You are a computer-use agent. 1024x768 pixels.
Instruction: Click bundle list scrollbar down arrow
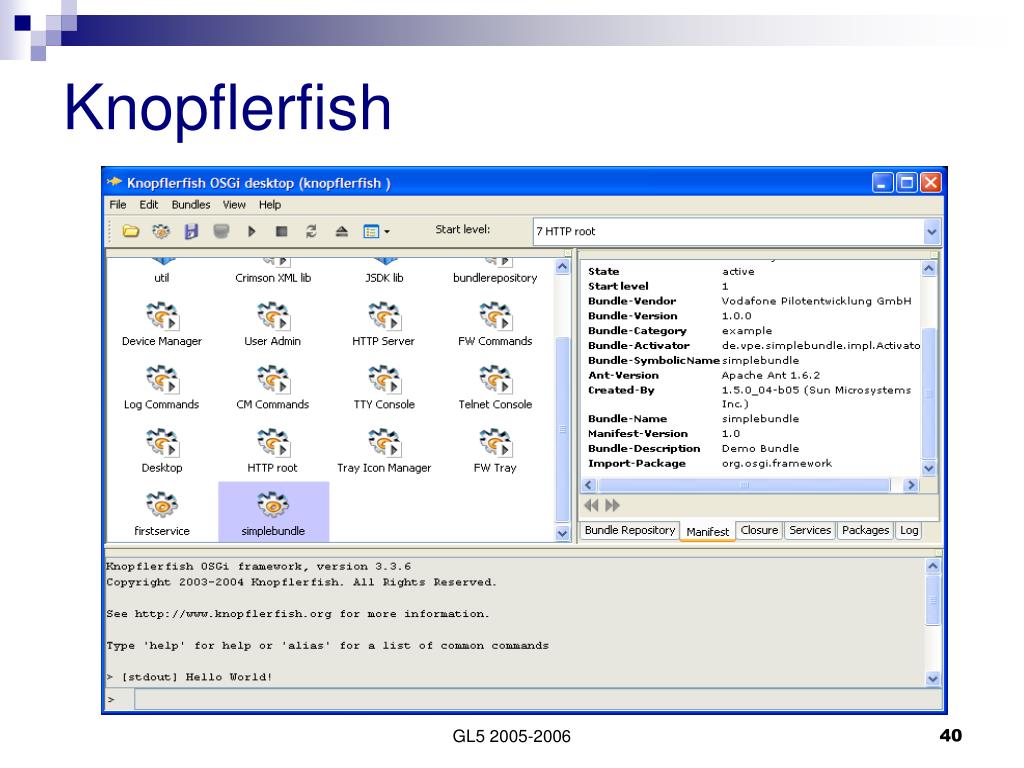(562, 534)
